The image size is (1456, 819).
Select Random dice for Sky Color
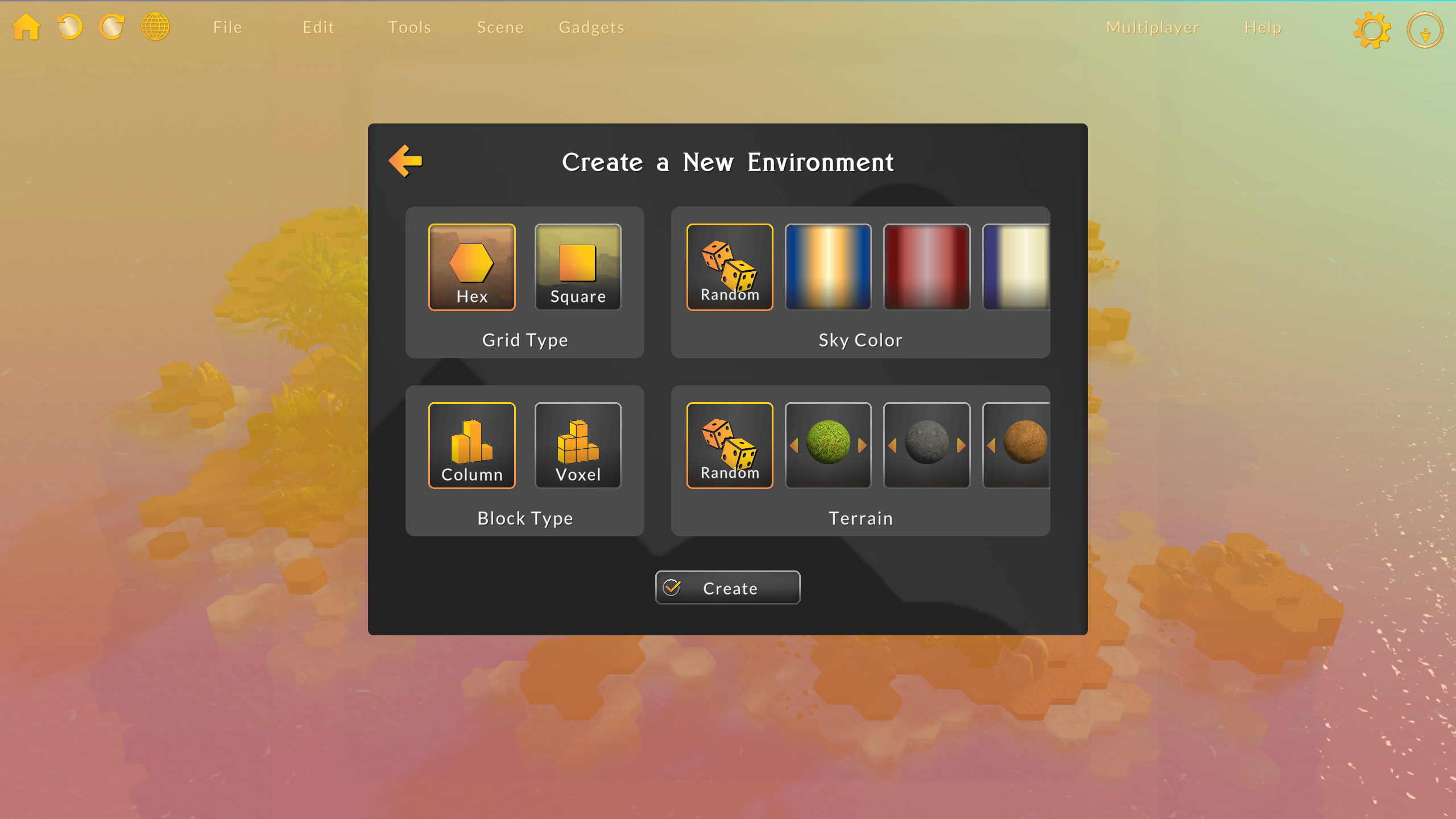pos(730,267)
